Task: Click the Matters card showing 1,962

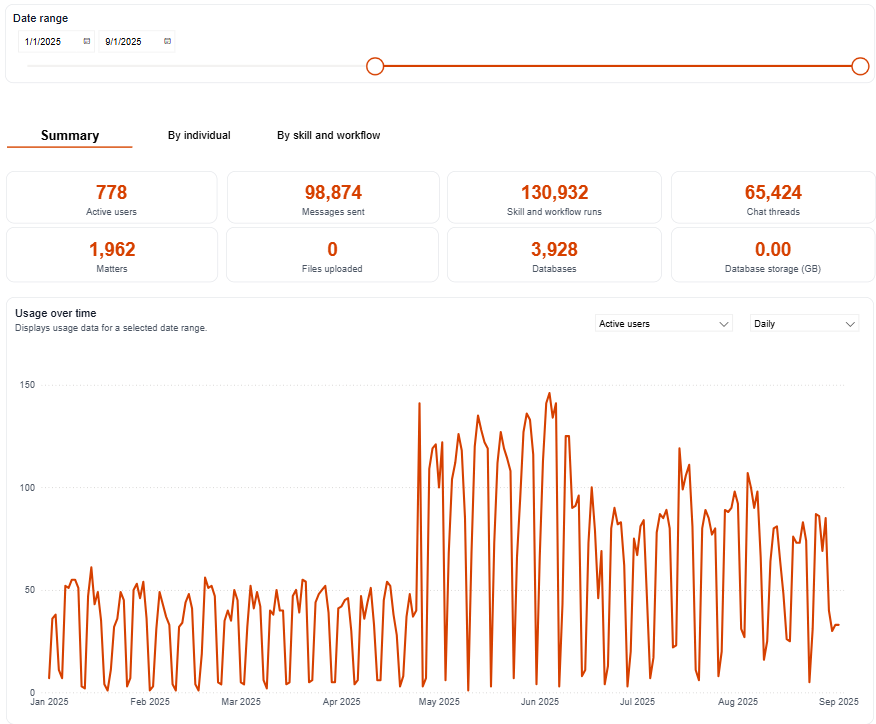Action: click(x=111, y=254)
